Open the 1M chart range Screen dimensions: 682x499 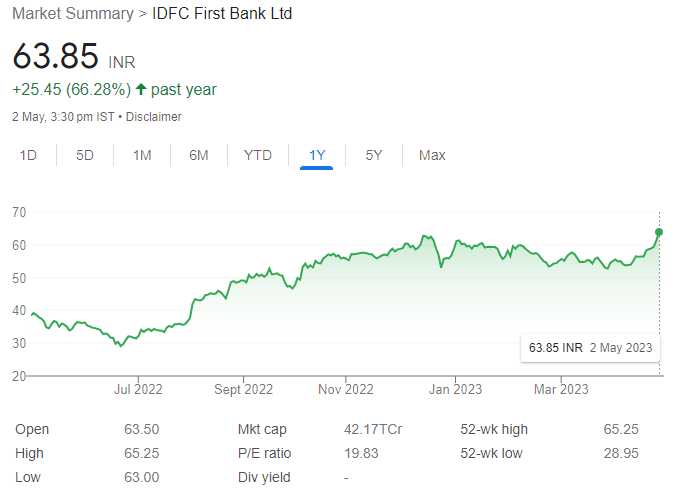142,155
